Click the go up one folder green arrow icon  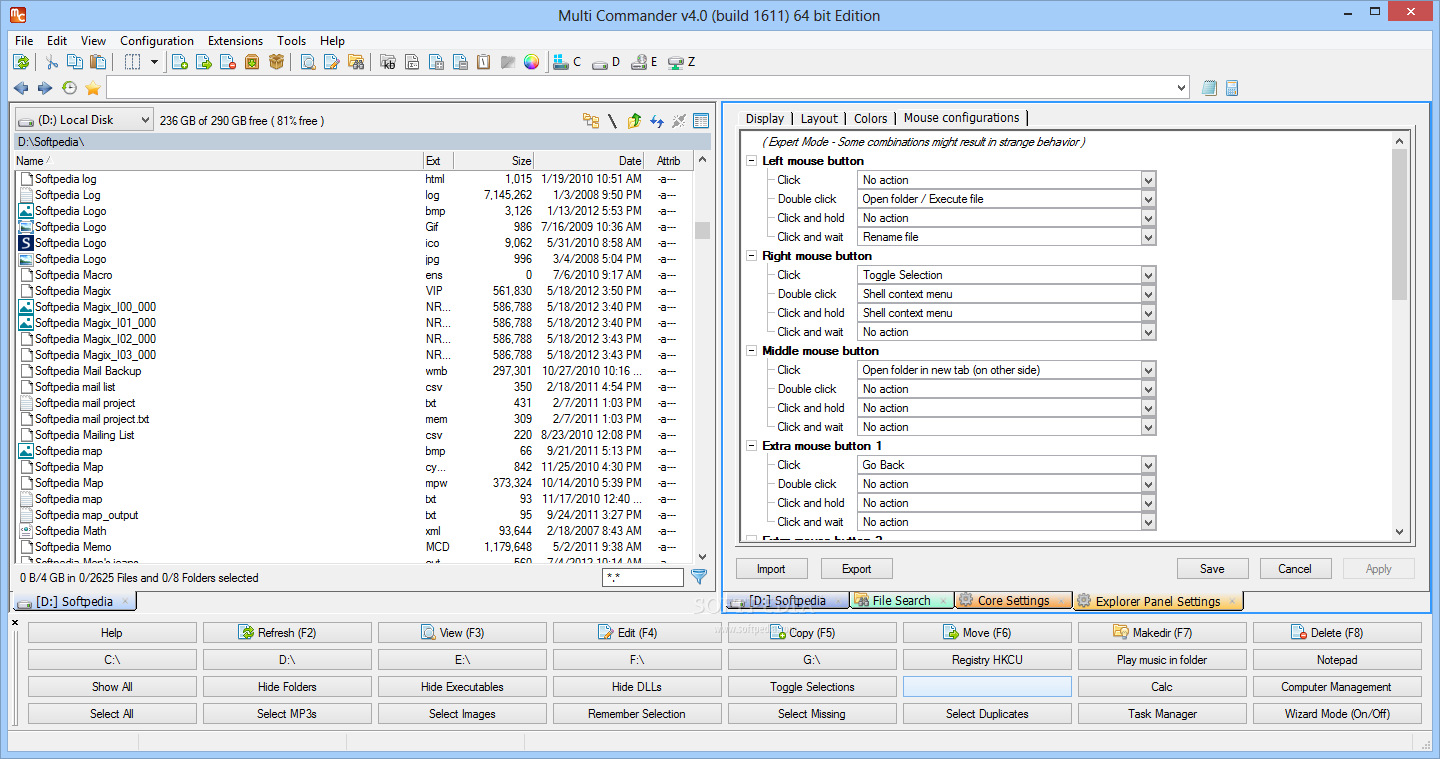tap(634, 121)
